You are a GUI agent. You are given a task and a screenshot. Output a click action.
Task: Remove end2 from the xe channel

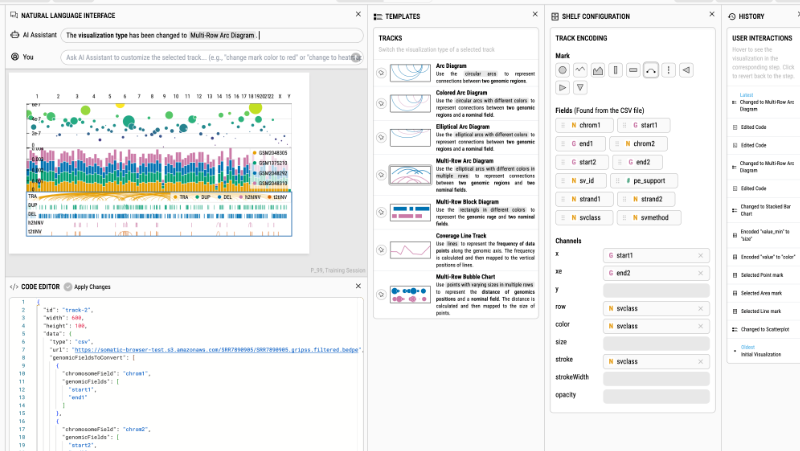(701, 273)
